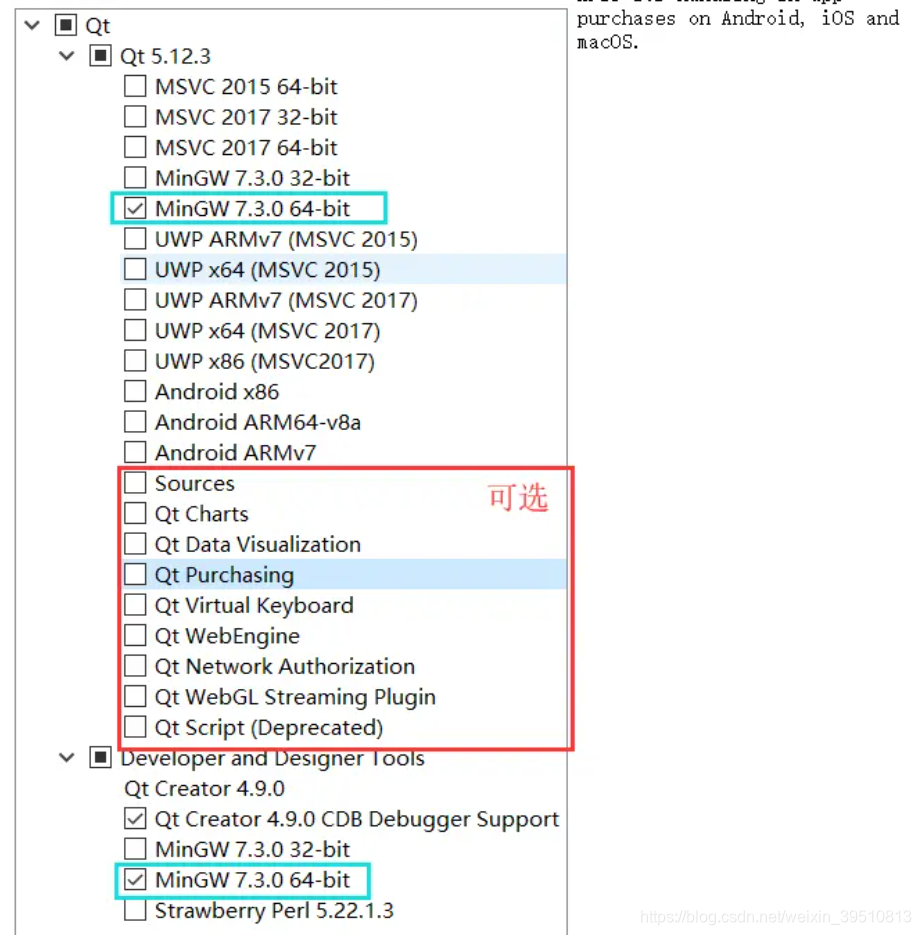This screenshot has height=935, width=921.
Task: Click the 'MSVC 2015 64-bit' row text
Action: [246, 86]
